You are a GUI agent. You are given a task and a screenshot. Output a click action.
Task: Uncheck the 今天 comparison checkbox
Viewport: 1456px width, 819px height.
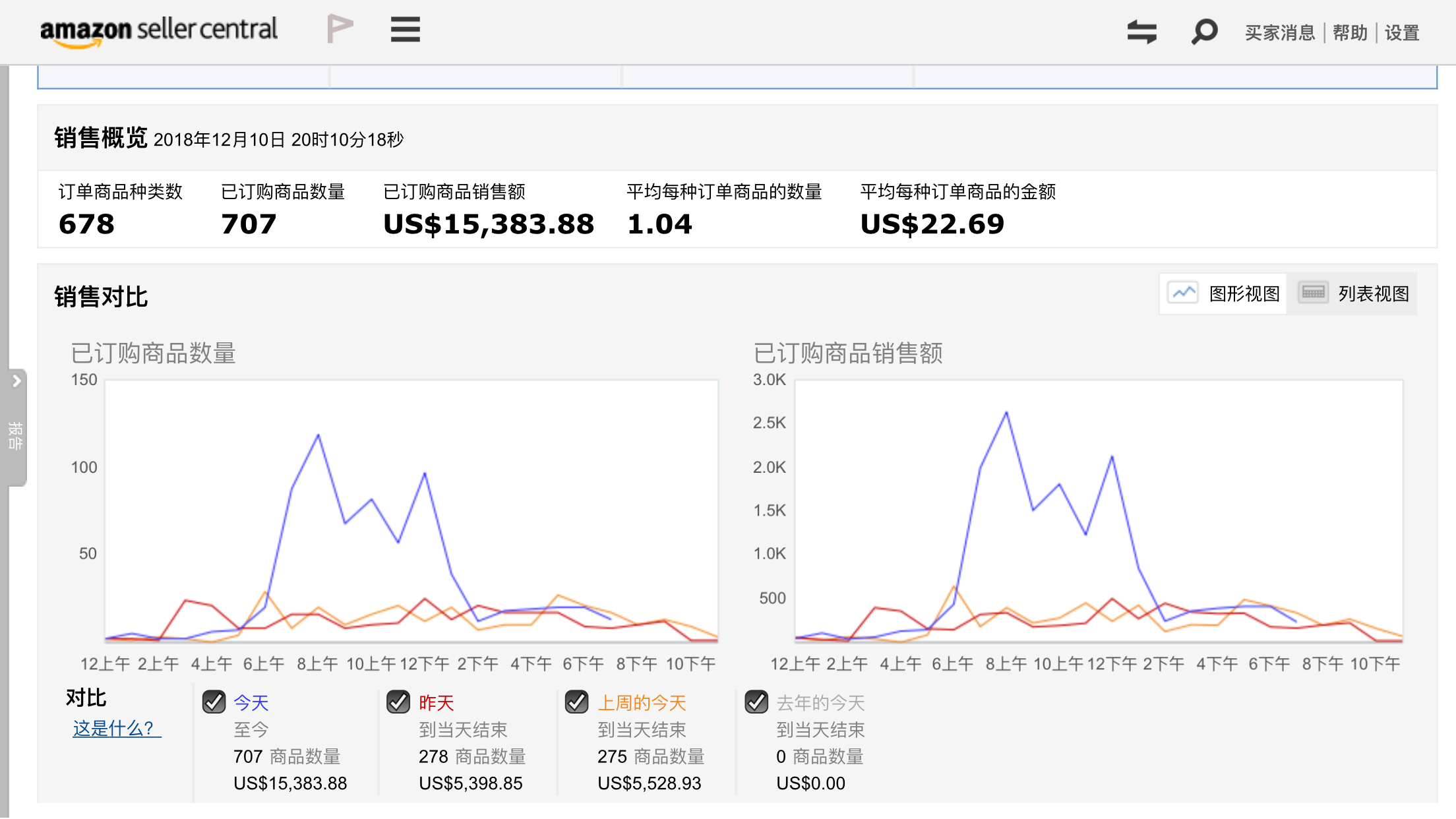tap(214, 702)
